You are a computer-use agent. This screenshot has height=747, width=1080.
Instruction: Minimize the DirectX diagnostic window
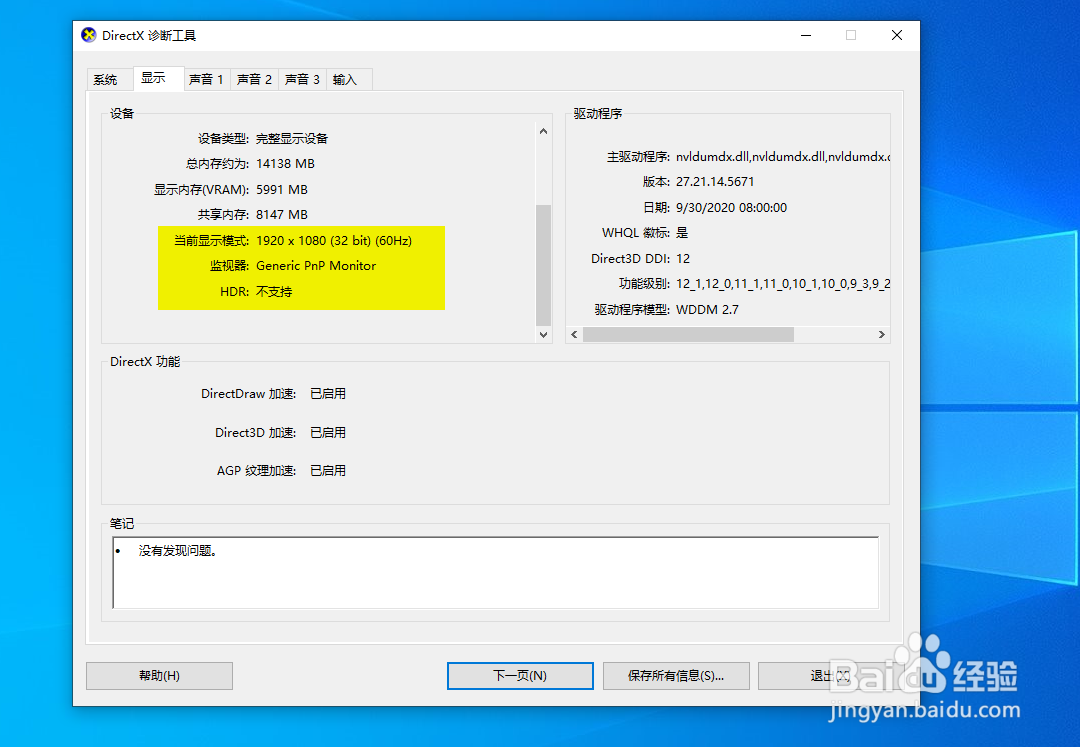point(806,35)
